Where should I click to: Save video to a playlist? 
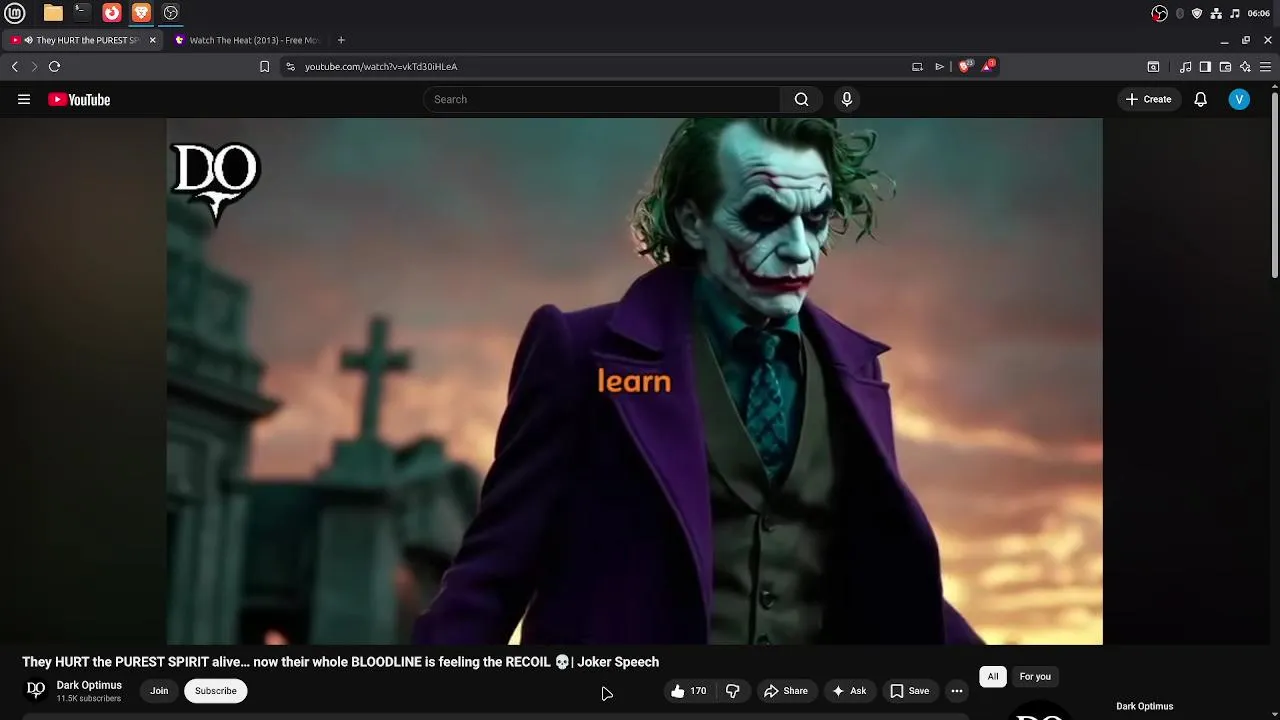(910, 690)
